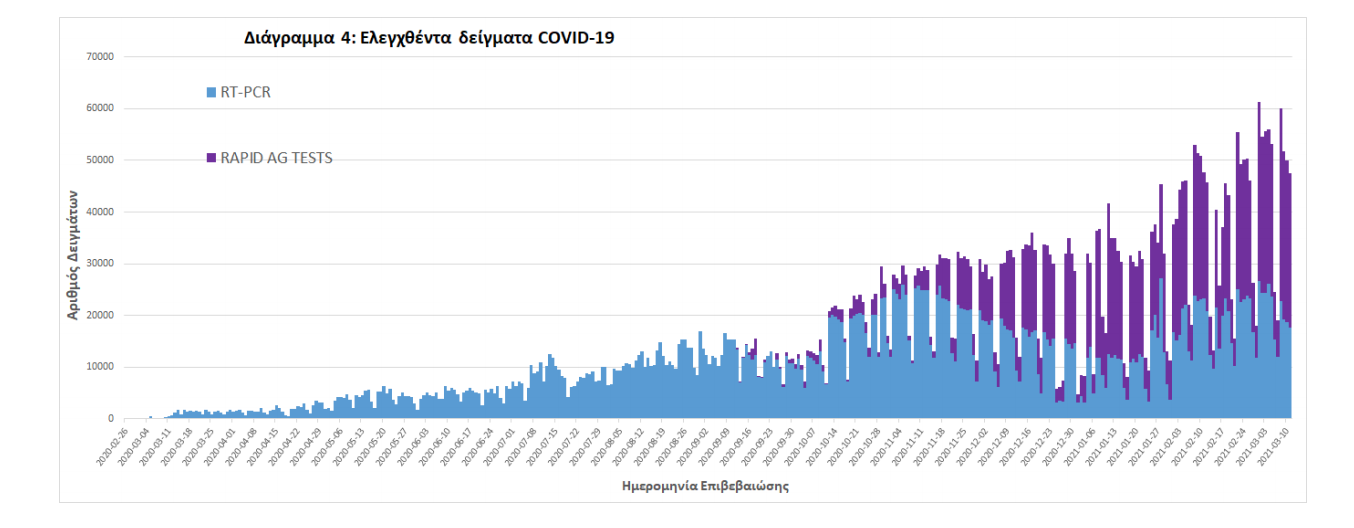The image size is (1354, 528).
Task: Click the purple RAPID AG TESTS legend swatch
Action: tap(211, 158)
